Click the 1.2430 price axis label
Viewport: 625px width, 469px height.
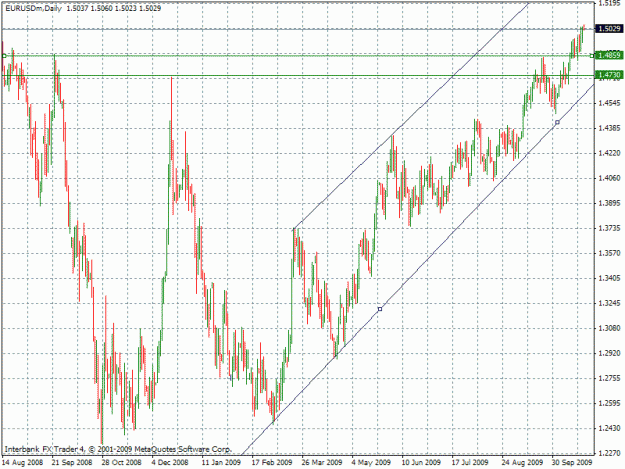[609, 428]
